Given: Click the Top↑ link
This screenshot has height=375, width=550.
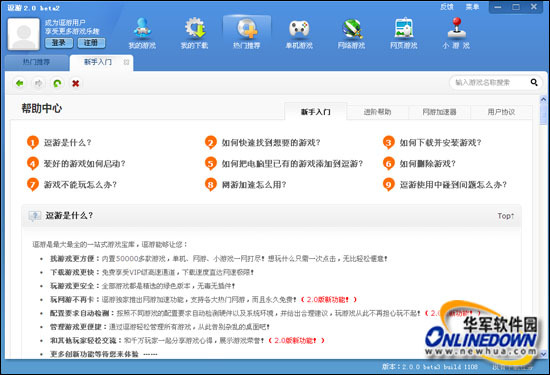Looking at the screenshot, I should tap(505, 216).
